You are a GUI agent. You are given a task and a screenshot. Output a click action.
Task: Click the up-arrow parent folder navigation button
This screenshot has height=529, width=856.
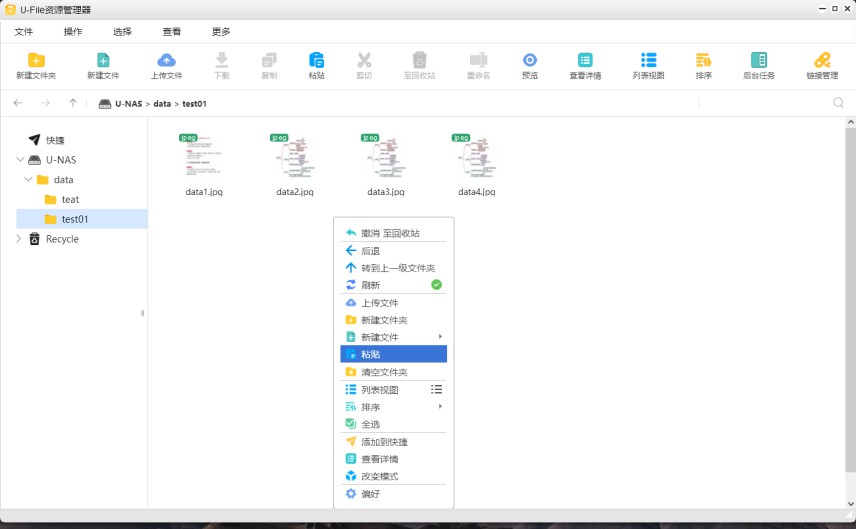pos(73,103)
